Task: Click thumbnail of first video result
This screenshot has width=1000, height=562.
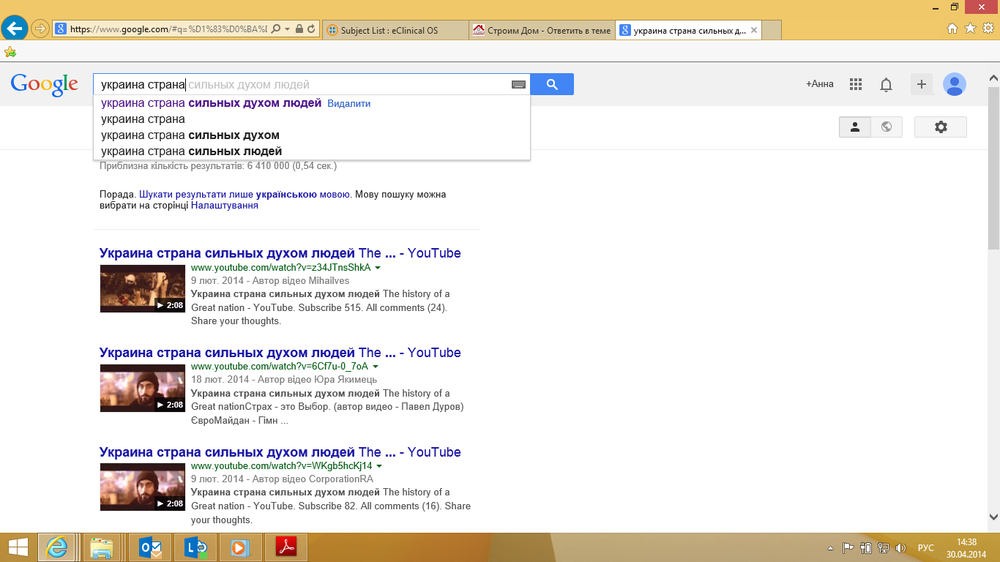Action: click(142, 288)
